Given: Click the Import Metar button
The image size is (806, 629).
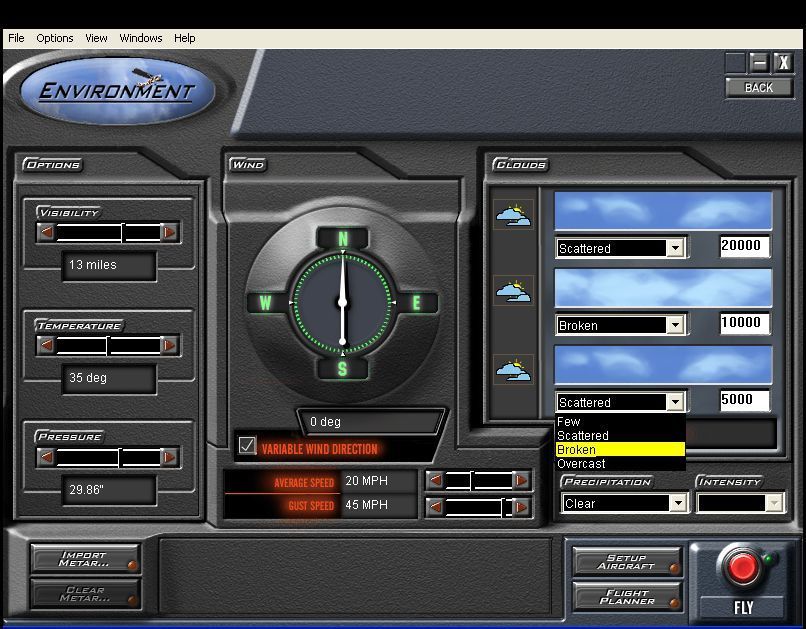Looking at the screenshot, I should [x=84, y=559].
